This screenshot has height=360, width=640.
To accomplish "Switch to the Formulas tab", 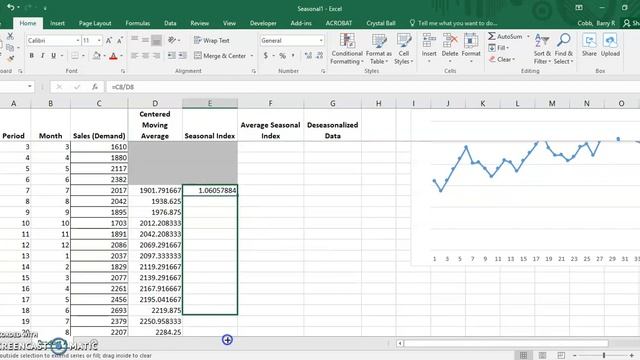I will point(138,23).
